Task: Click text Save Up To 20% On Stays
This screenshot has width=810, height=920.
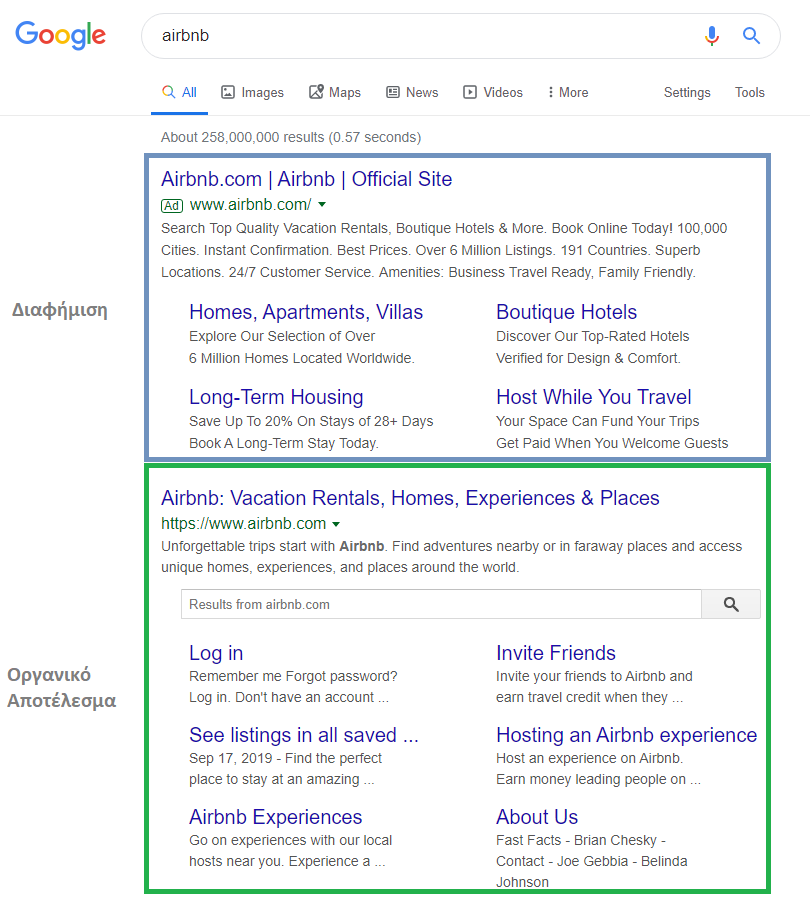Action: pyautogui.click(x=311, y=421)
